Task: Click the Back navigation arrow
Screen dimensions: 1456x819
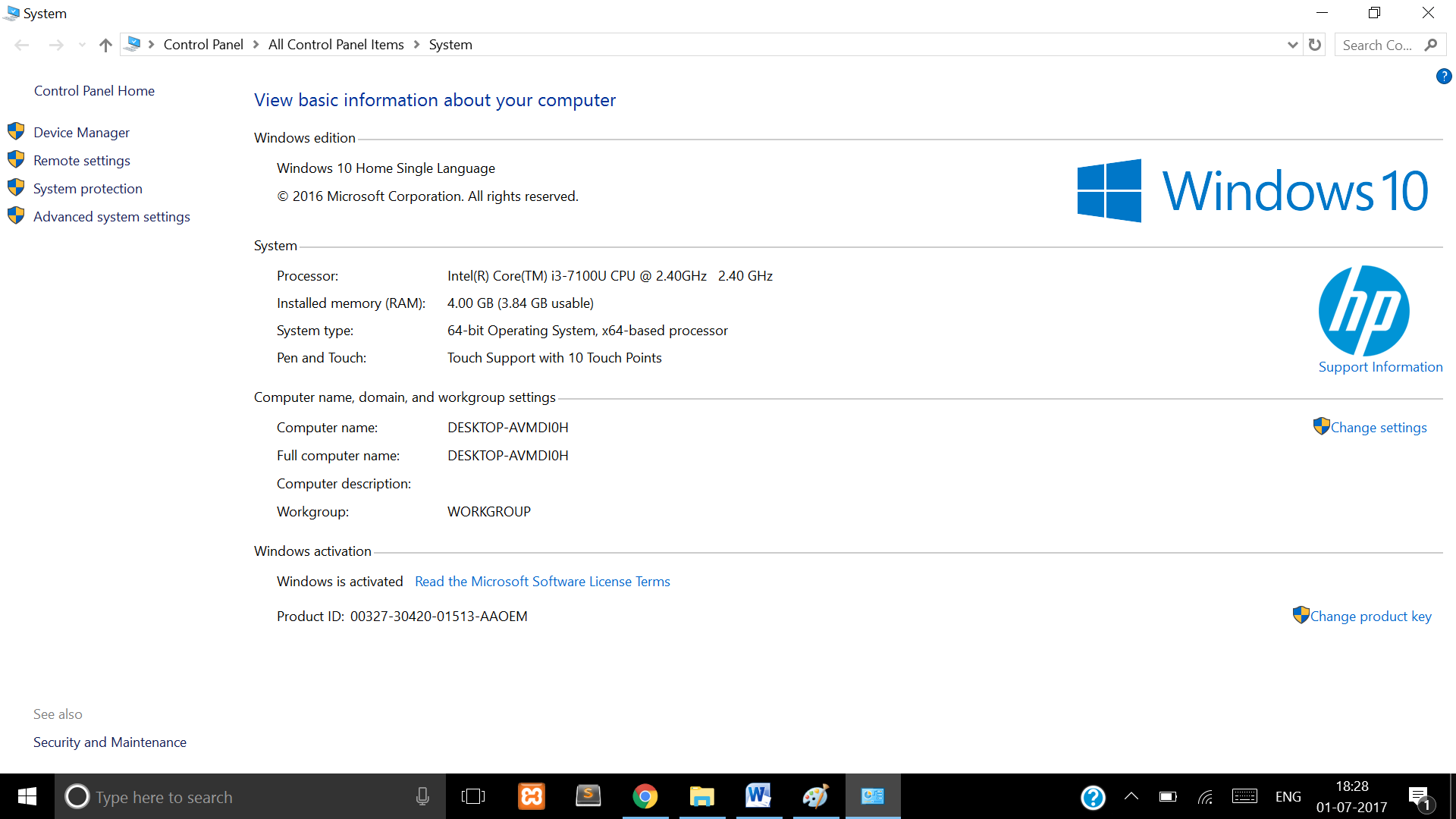Action: (22, 45)
